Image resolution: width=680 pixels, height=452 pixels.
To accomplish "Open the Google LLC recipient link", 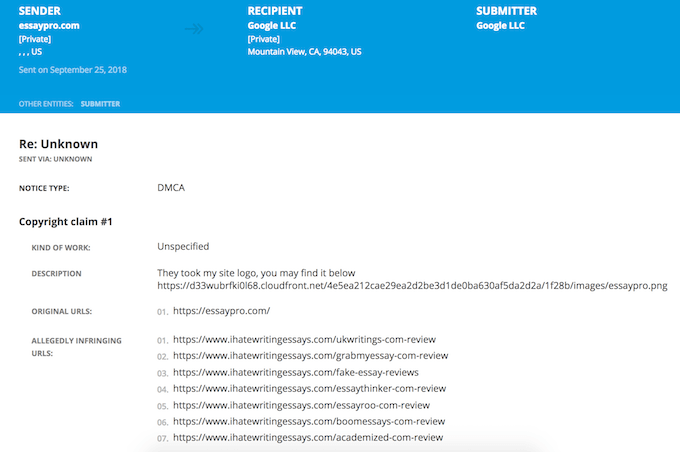I will [x=271, y=26].
